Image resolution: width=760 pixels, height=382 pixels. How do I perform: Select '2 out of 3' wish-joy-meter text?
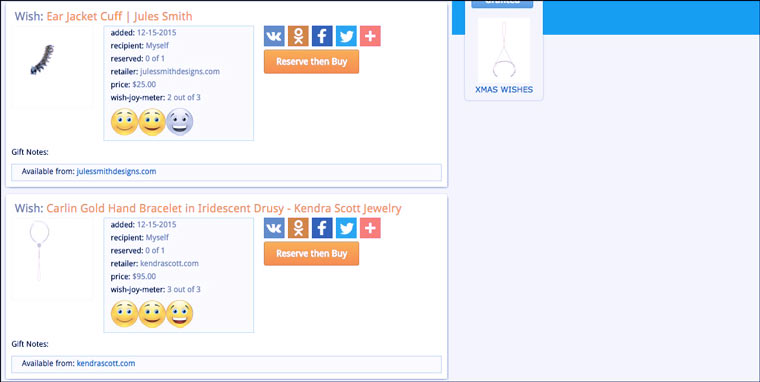pyautogui.click(x=184, y=97)
